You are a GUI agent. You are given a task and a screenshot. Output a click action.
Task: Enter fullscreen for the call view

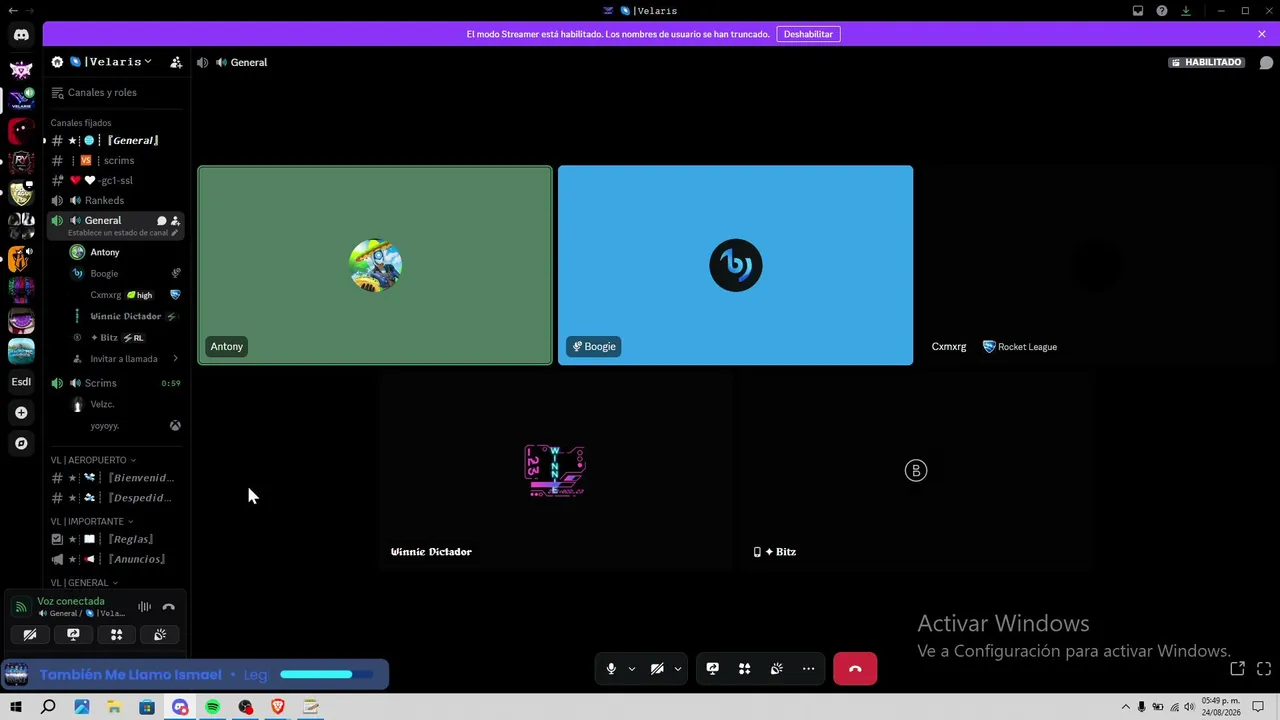coord(1263,668)
